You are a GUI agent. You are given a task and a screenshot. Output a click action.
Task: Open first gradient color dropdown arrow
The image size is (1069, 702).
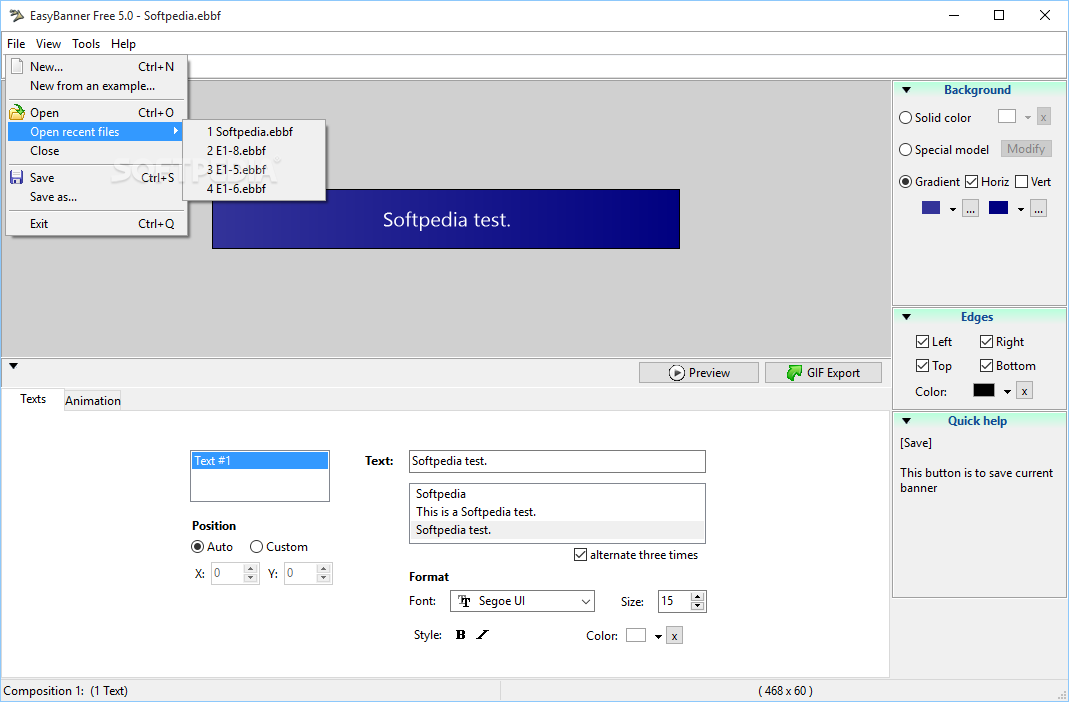pos(952,209)
